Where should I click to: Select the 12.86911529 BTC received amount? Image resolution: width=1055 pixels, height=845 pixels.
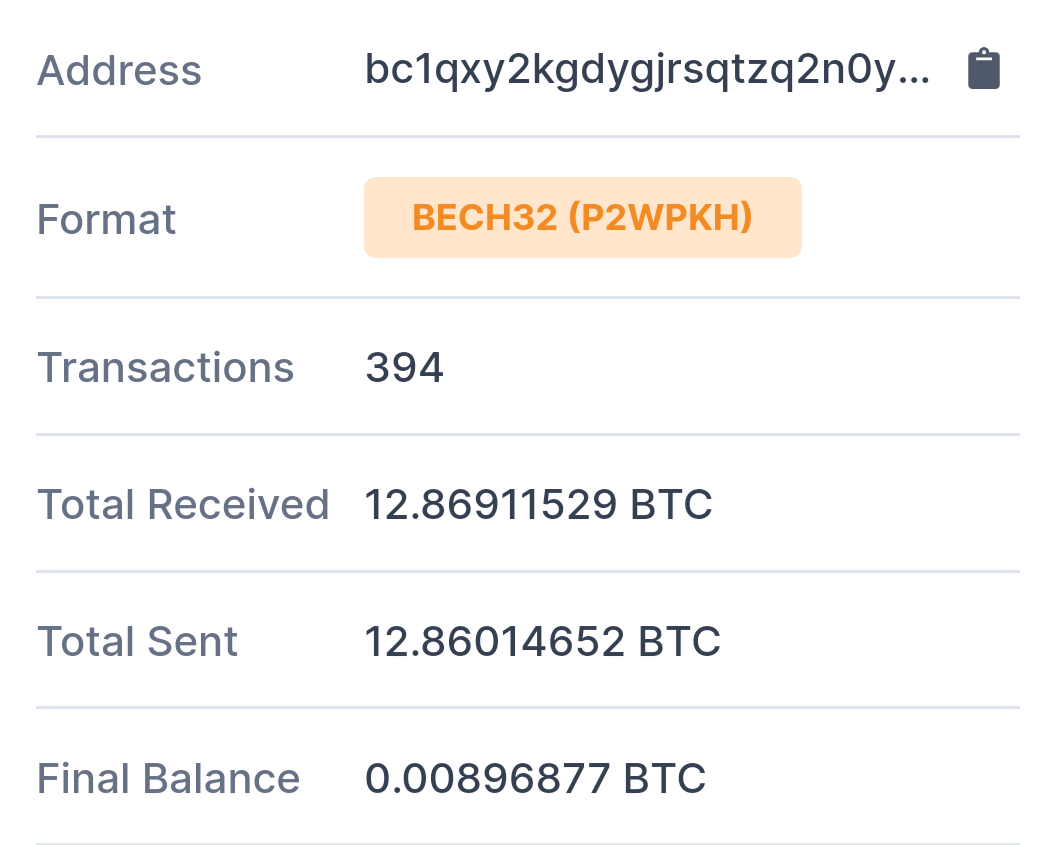(538, 505)
